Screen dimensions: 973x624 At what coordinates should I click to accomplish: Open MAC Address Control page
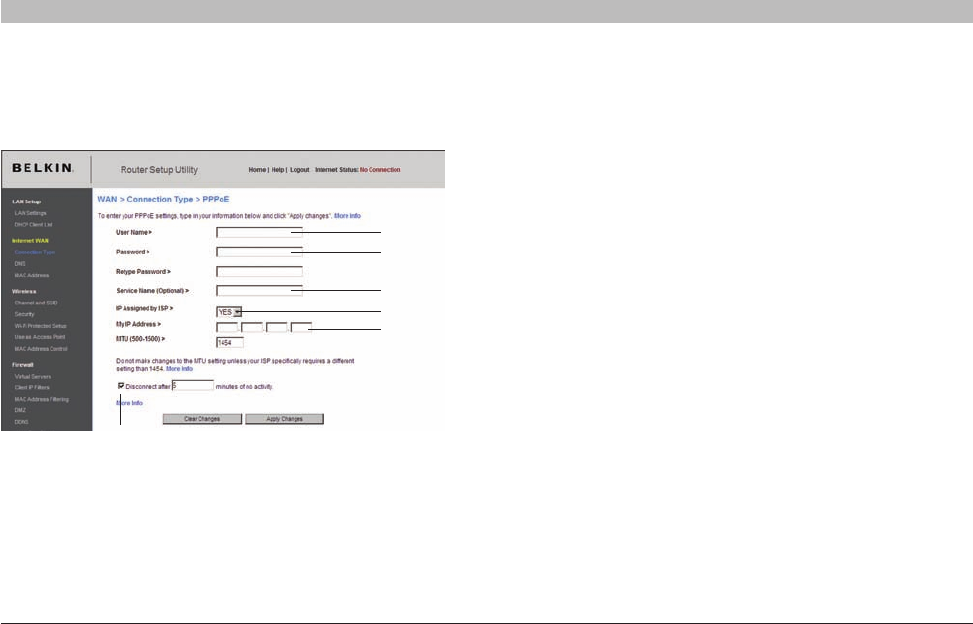[x=41, y=349]
